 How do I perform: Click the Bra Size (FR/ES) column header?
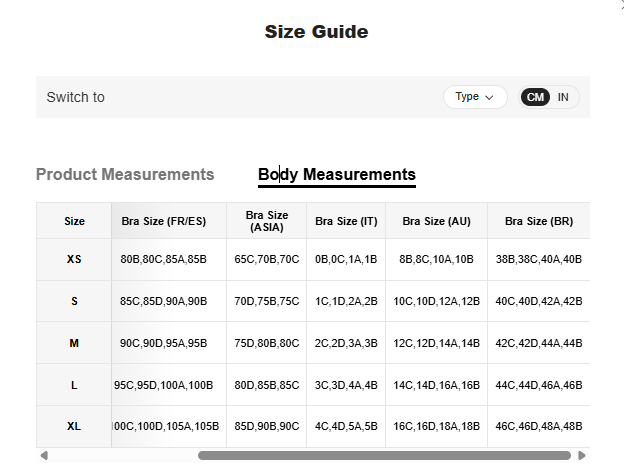click(168, 221)
